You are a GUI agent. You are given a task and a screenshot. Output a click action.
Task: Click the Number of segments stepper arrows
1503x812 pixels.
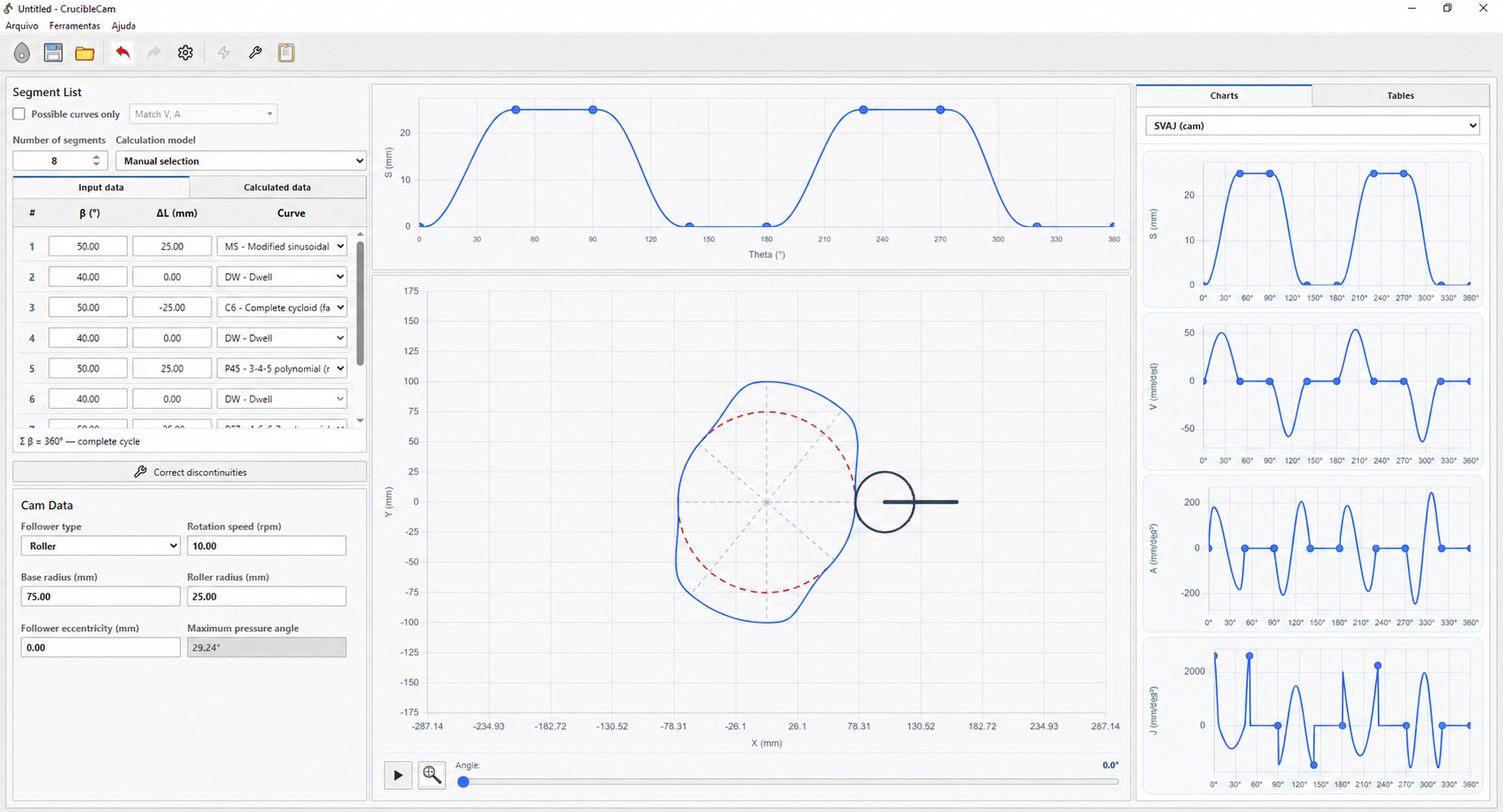coord(96,161)
